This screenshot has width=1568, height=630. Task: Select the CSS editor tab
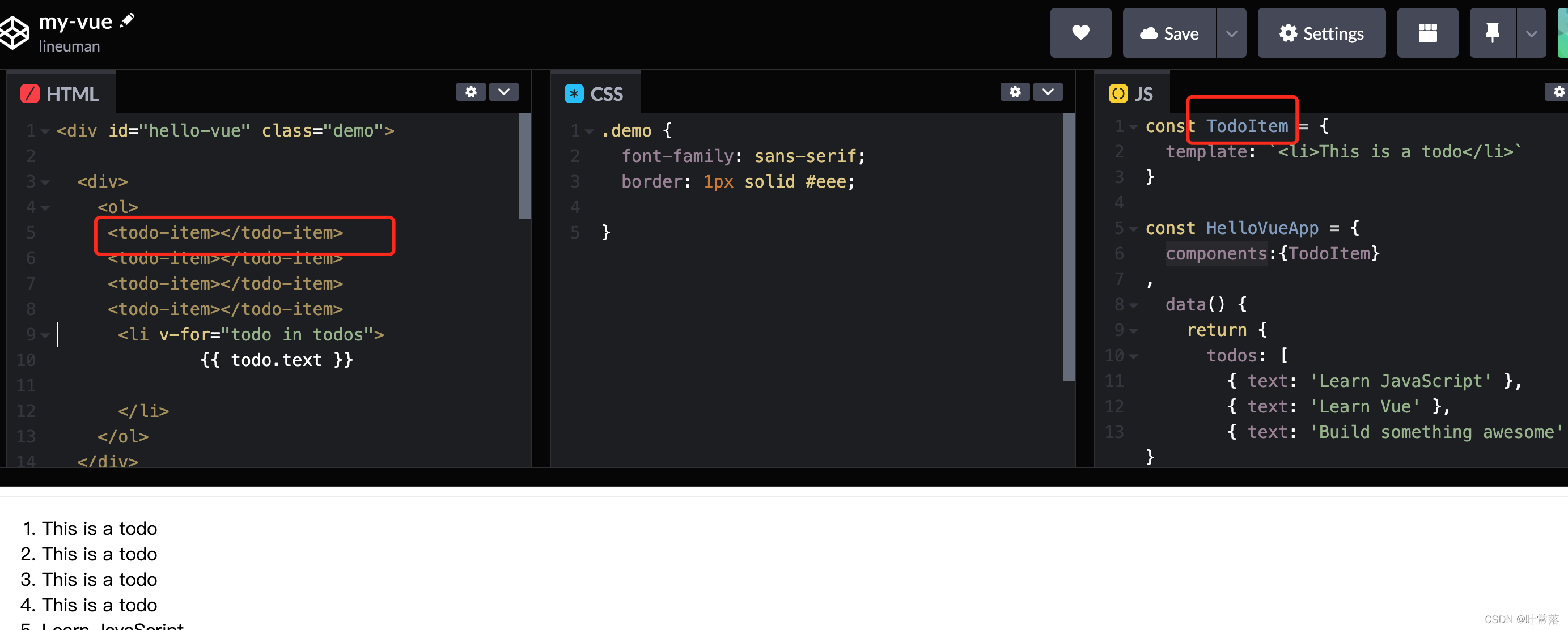pos(595,93)
